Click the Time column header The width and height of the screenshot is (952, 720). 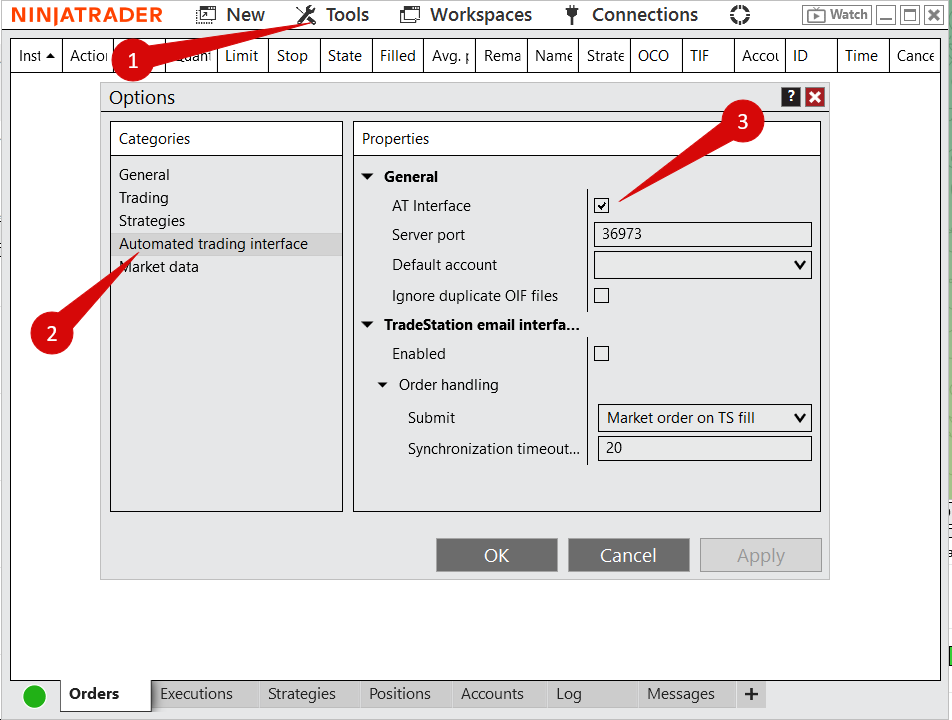(x=863, y=56)
